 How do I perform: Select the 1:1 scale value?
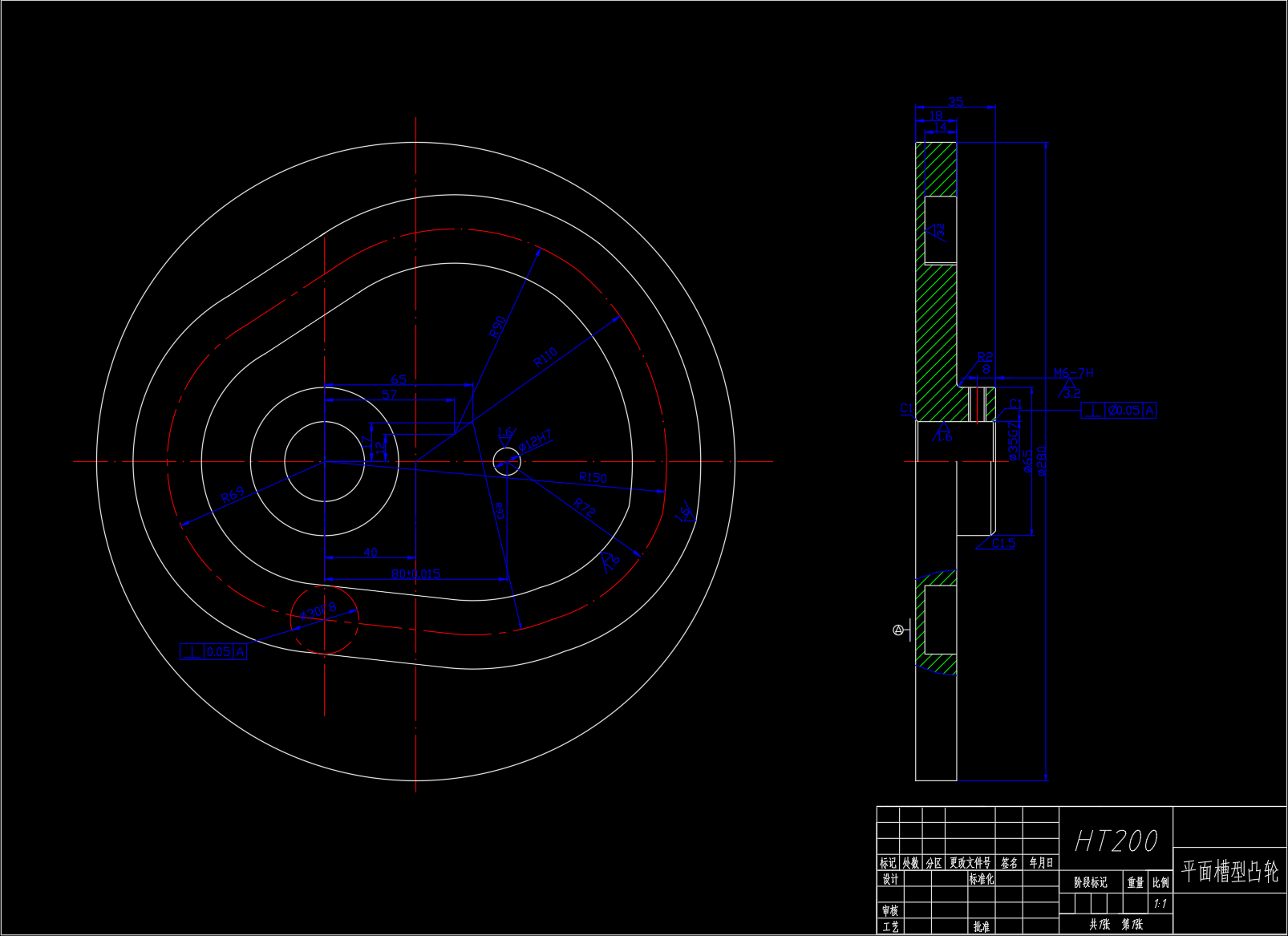(1160, 904)
